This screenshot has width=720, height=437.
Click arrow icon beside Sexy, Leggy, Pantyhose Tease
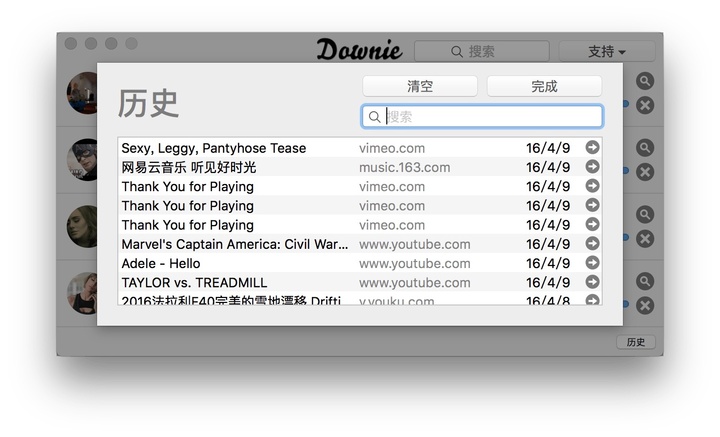pyautogui.click(x=592, y=148)
